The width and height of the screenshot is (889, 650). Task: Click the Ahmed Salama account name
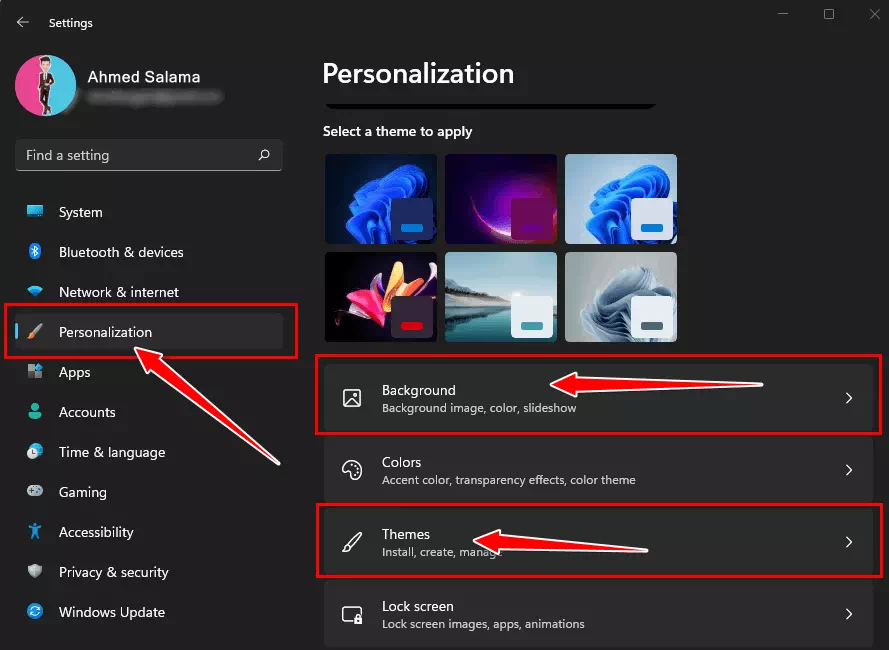pos(143,77)
